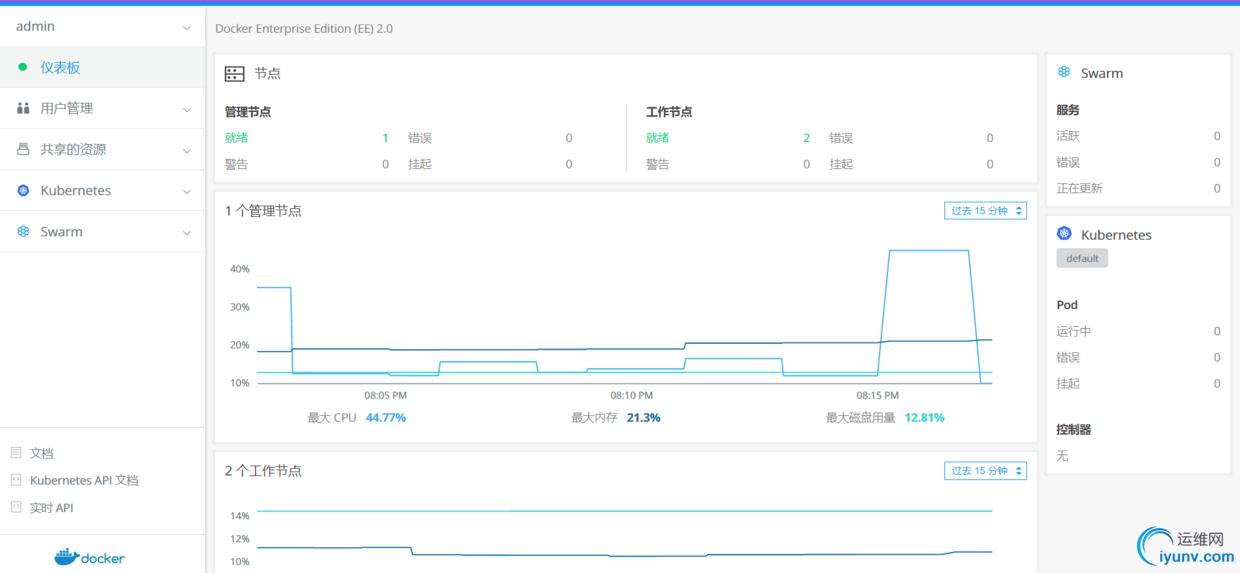Click the 2 个工作节点 chart heading
The width and height of the screenshot is (1240, 573).
click(263, 470)
